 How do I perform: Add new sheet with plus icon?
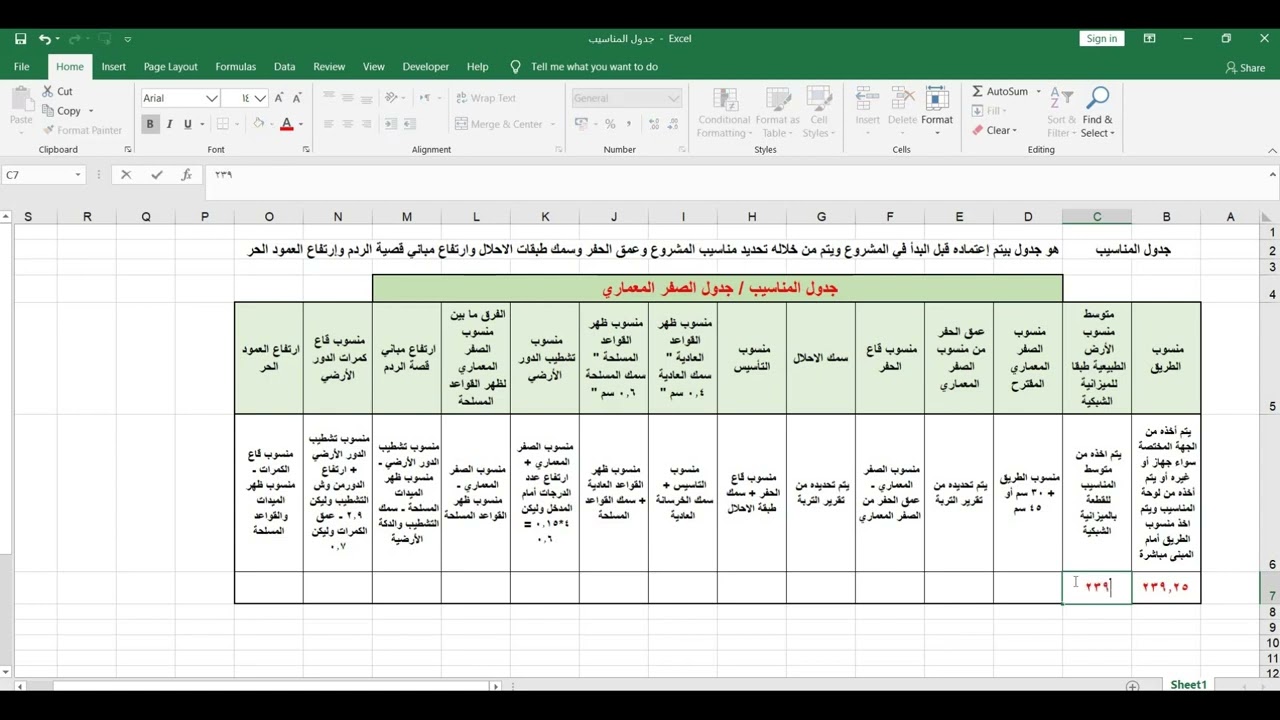click(1132, 686)
